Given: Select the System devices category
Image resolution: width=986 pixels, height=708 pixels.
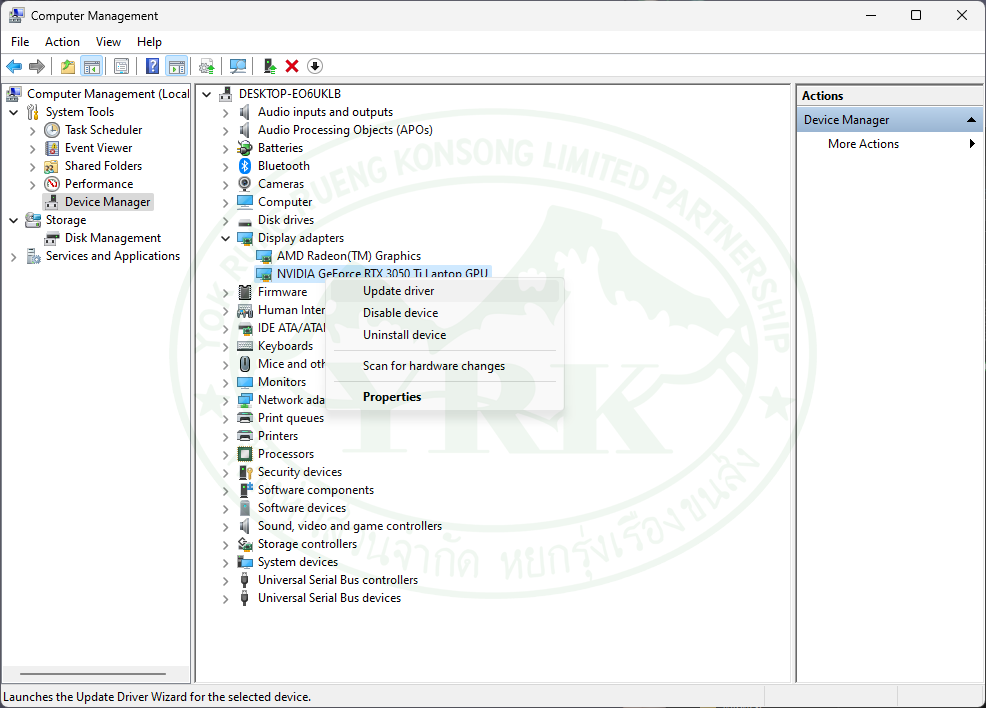Looking at the screenshot, I should pyautogui.click(x=298, y=562).
